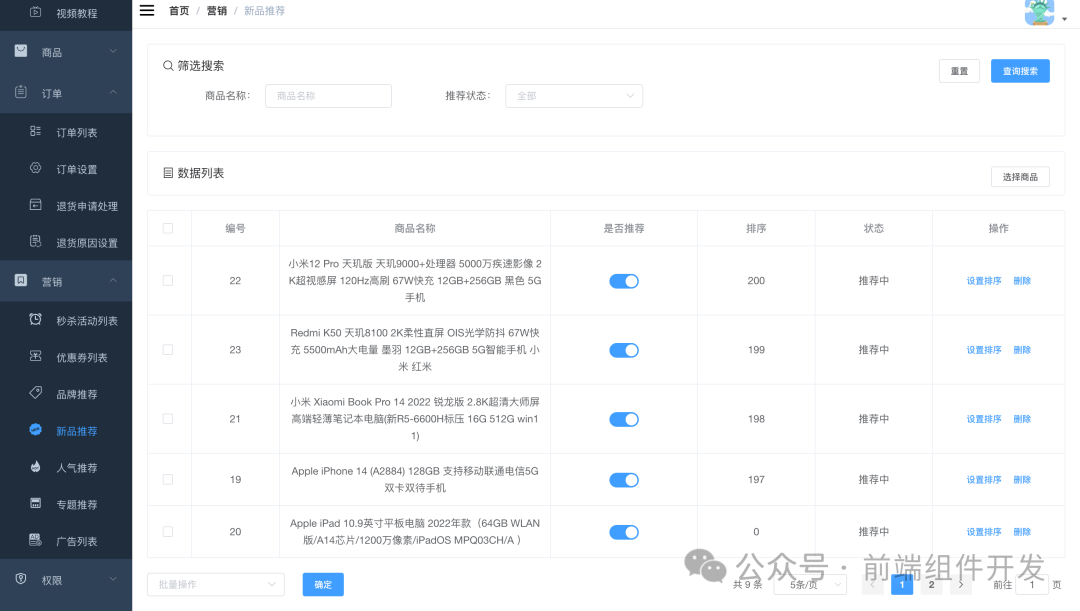Open 订单设置 menu item
Screen dimensions: 1080x611
coord(66,169)
